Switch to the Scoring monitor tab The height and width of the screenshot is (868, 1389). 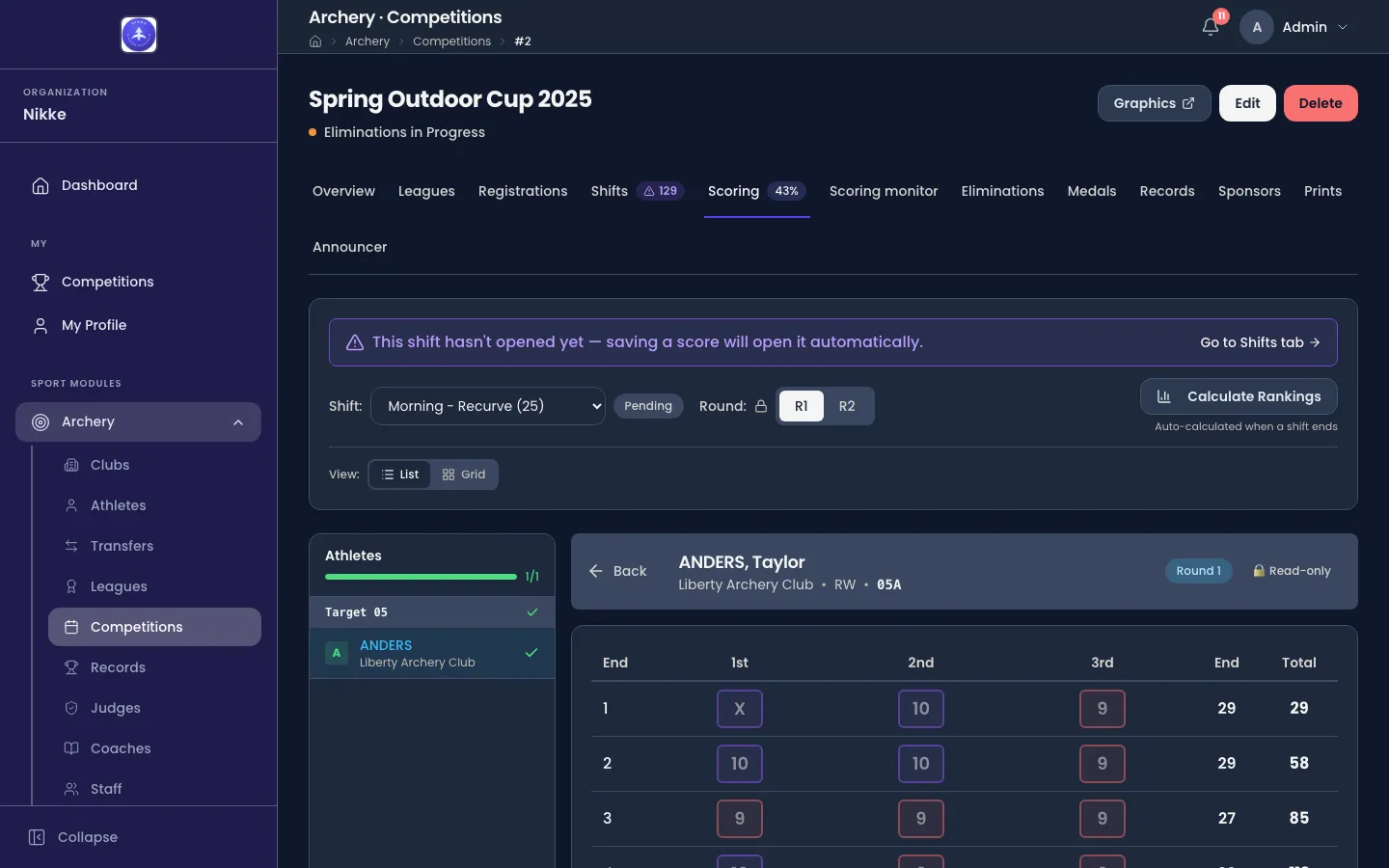884,191
